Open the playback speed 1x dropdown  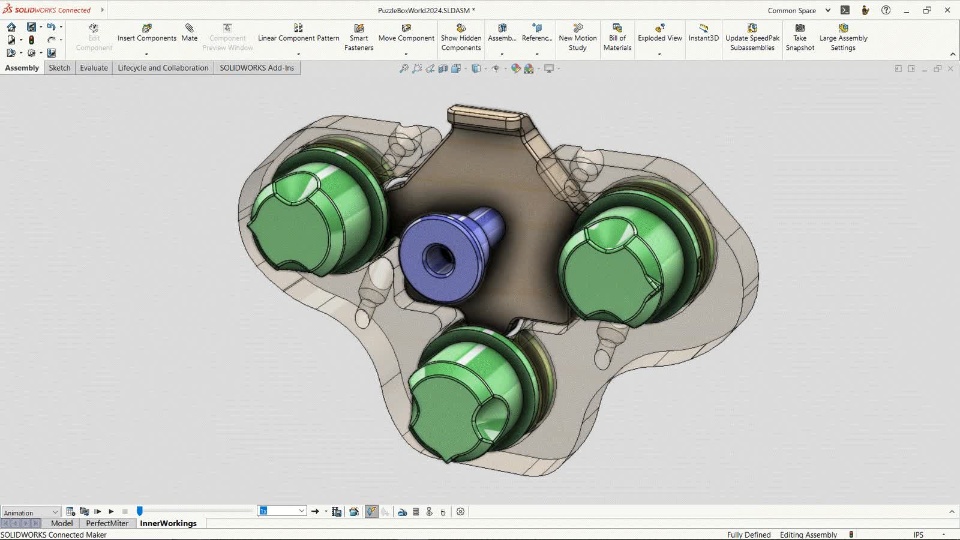[x=282, y=511]
